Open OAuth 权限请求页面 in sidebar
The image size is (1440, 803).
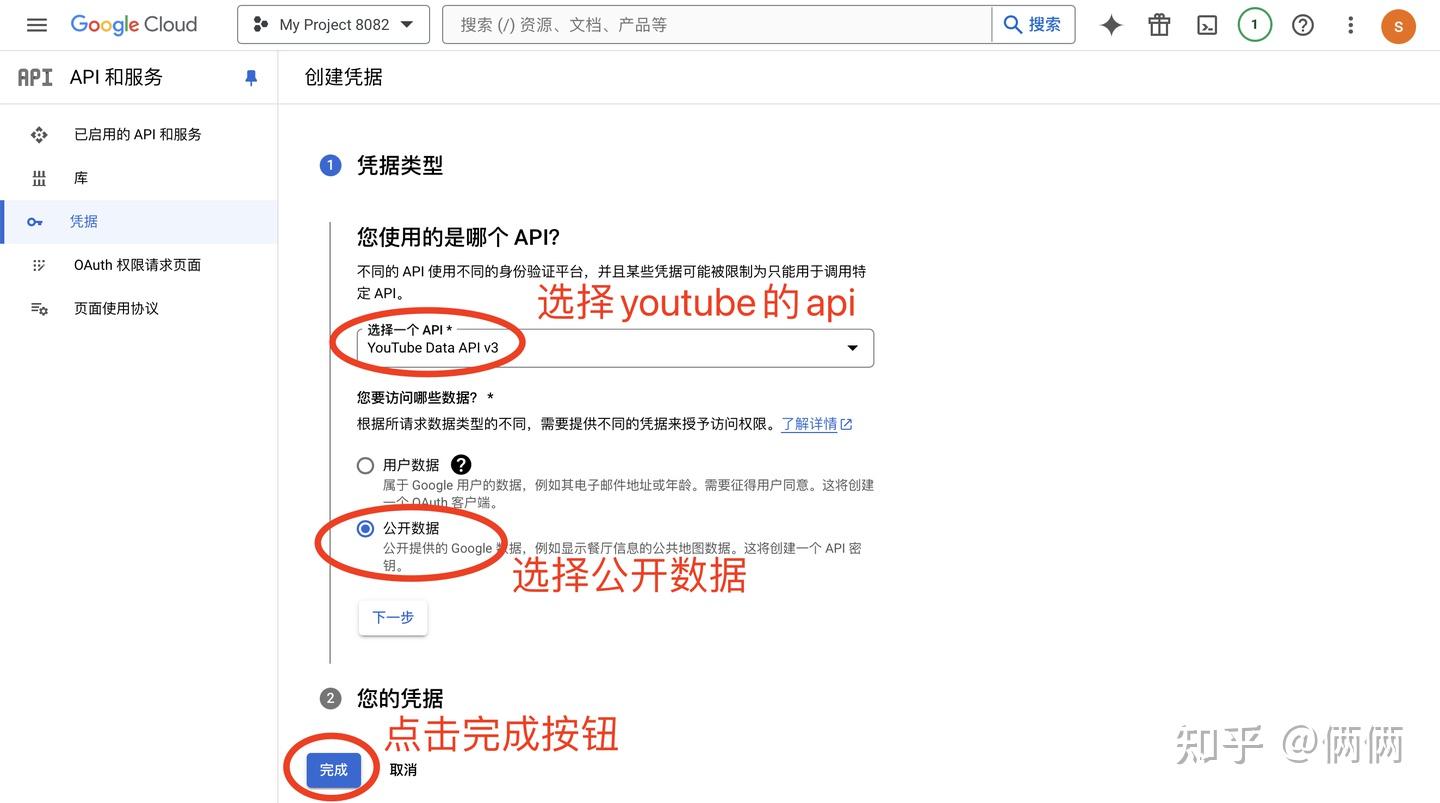click(x=135, y=264)
